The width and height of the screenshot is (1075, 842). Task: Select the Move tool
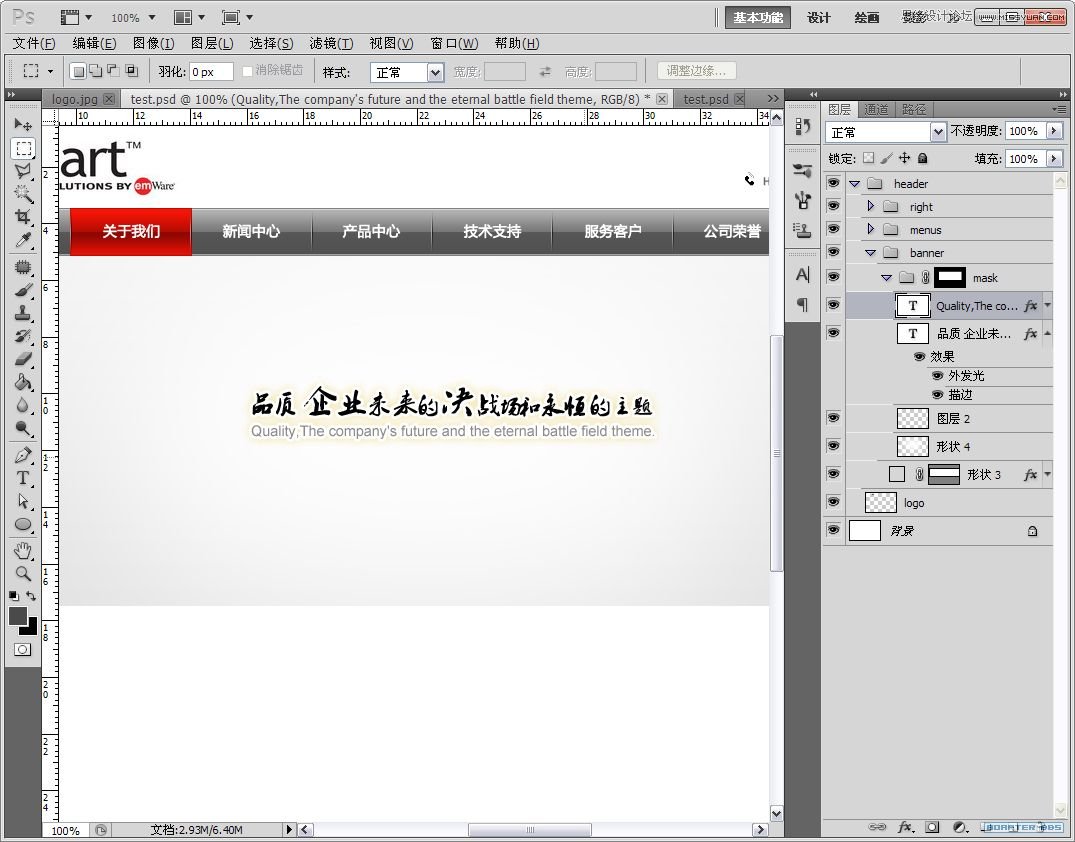(x=23, y=125)
